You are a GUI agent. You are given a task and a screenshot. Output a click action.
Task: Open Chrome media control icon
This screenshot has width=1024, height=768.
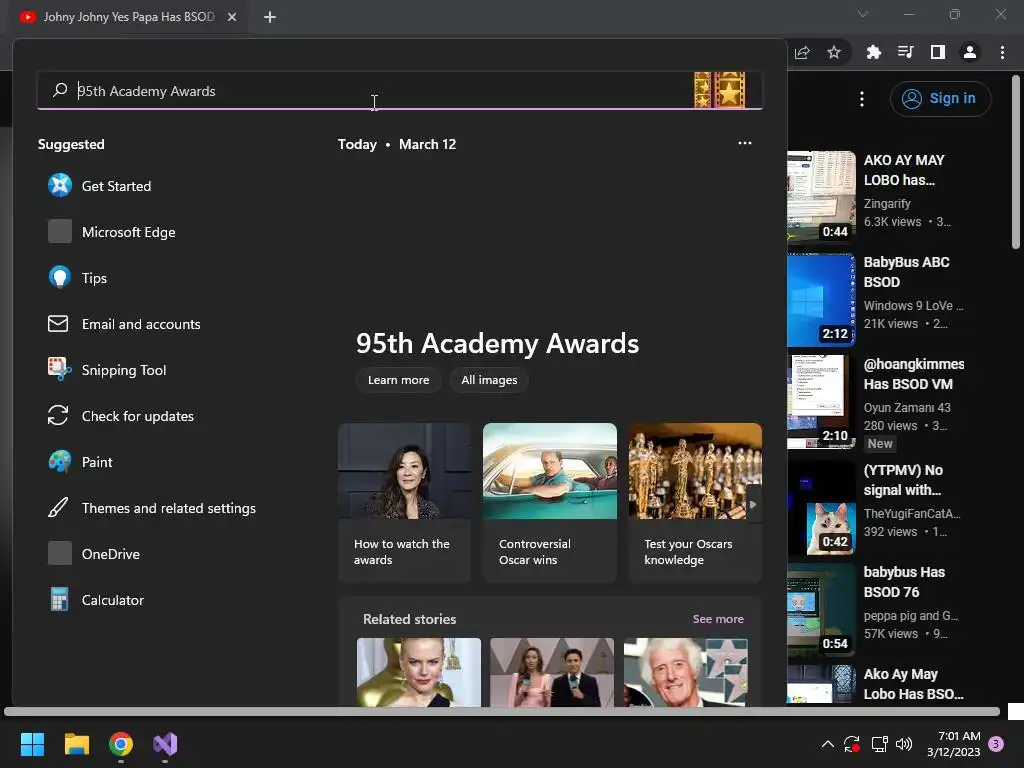click(905, 52)
